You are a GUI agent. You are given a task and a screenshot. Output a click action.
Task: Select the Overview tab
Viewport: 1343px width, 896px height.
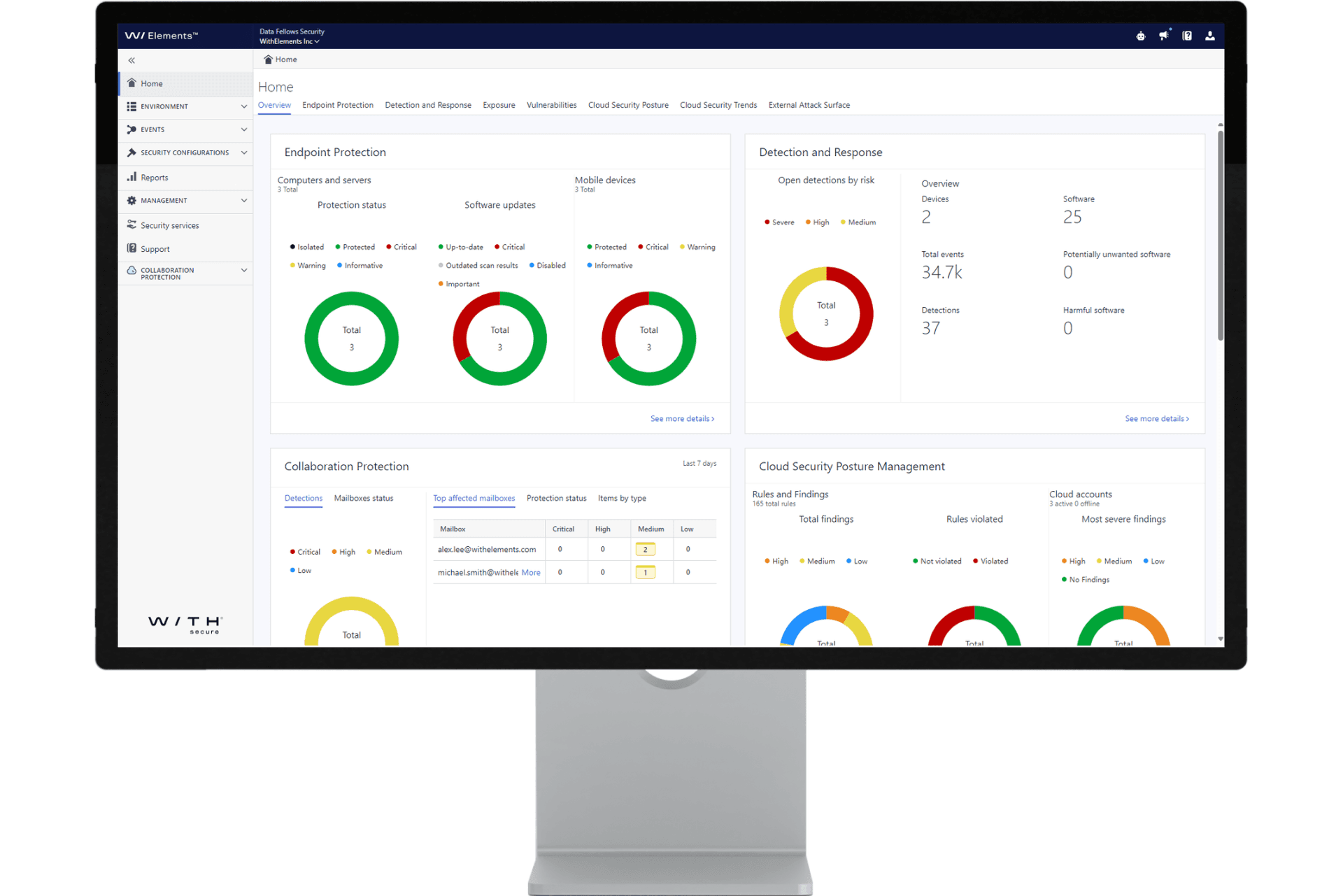tap(274, 105)
